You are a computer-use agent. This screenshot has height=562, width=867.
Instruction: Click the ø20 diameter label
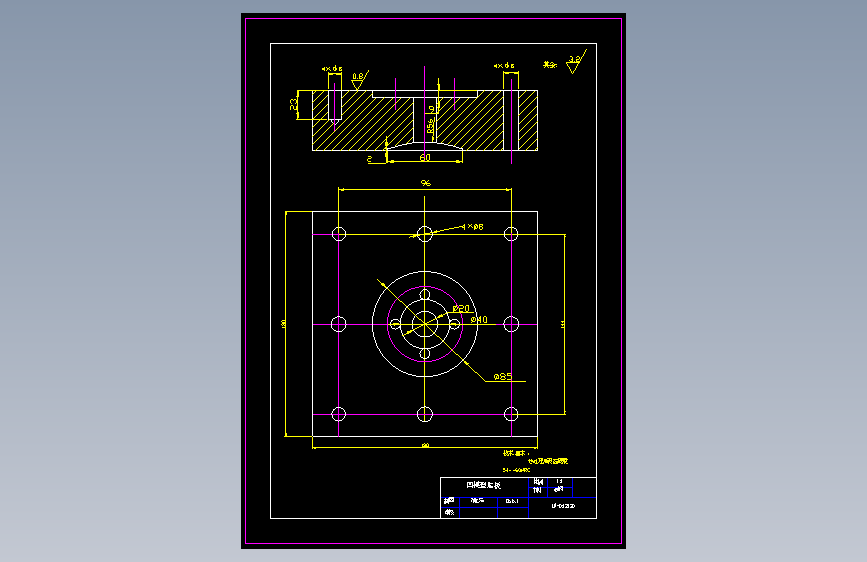tap(461, 308)
